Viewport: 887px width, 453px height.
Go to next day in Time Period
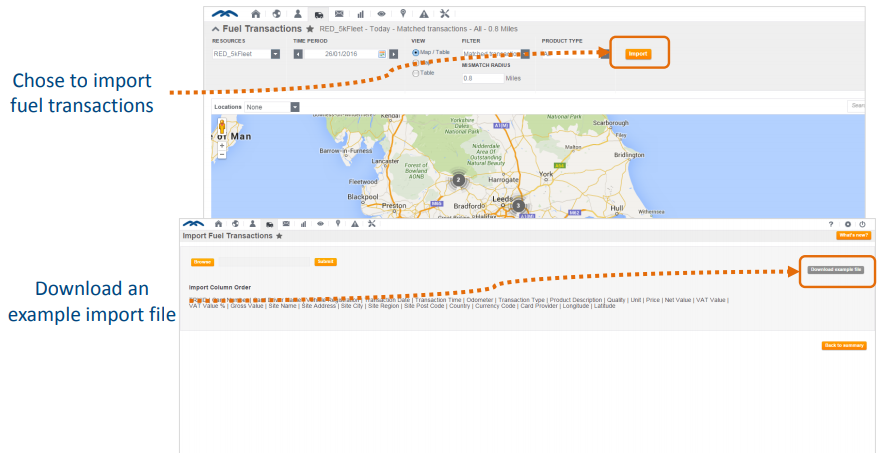(394, 54)
